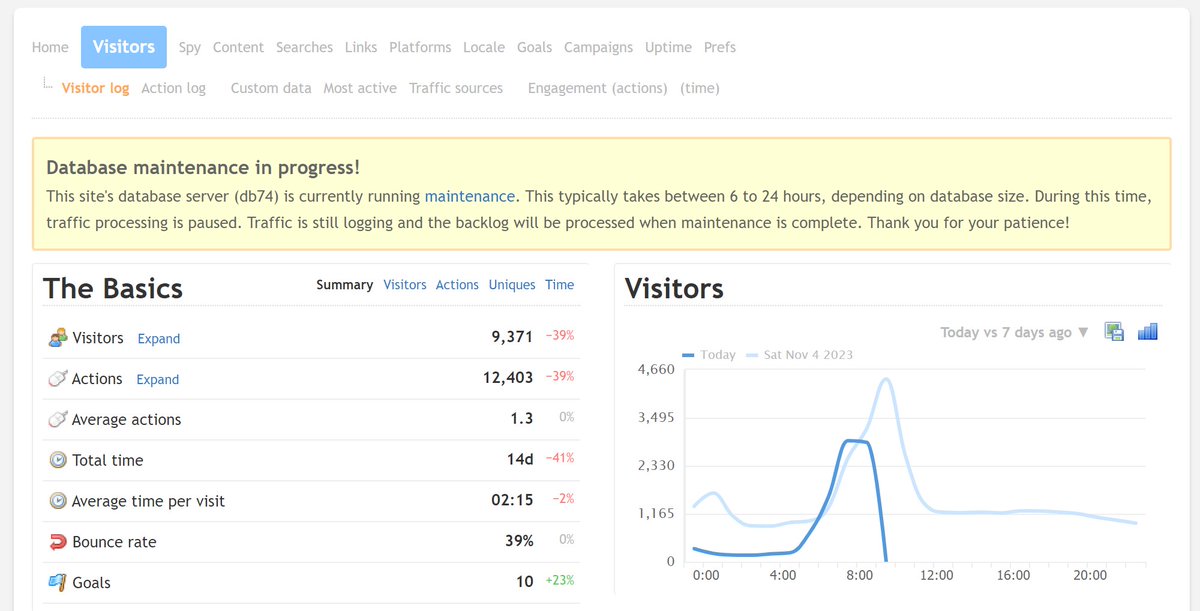
Task: Select the Custom data sub-tab
Action: pyautogui.click(x=271, y=88)
